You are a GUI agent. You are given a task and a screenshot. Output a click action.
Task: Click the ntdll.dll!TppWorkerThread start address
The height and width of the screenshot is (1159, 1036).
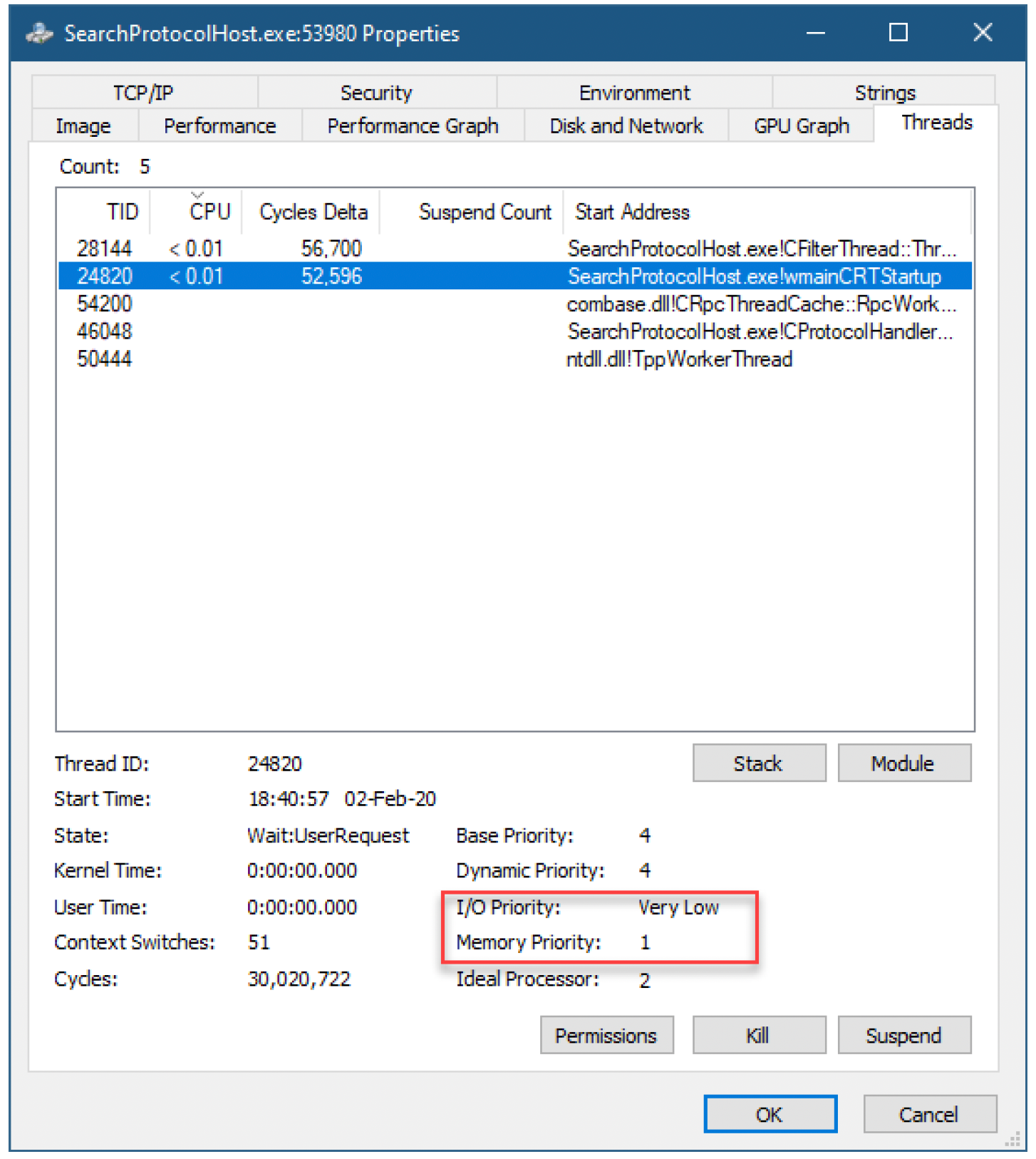click(679, 359)
